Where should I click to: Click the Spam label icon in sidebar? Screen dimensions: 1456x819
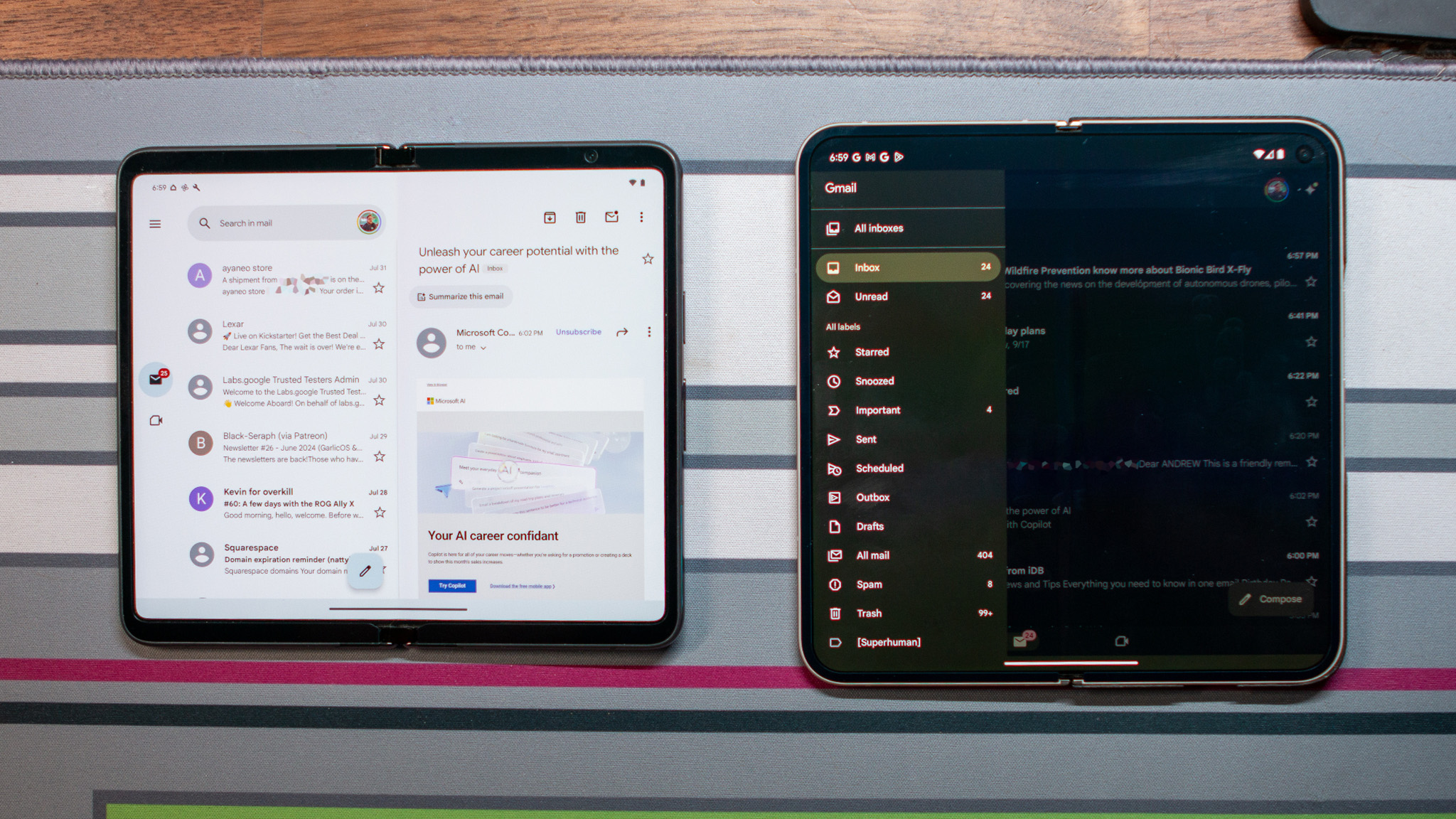(x=834, y=584)
